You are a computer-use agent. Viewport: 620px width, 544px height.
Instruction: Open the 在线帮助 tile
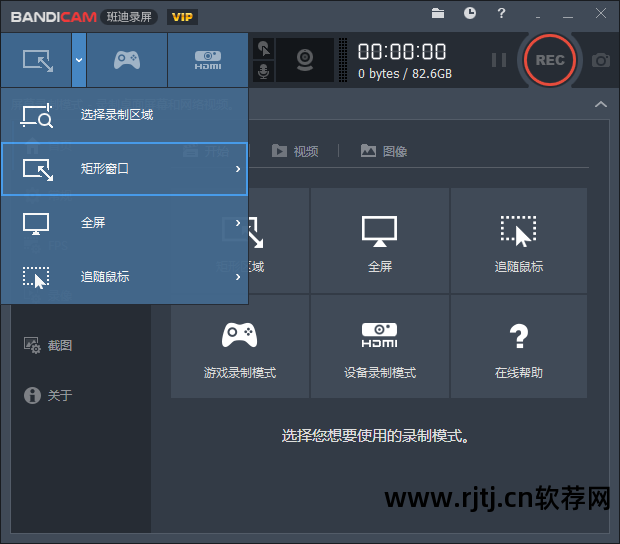[519, 347]
